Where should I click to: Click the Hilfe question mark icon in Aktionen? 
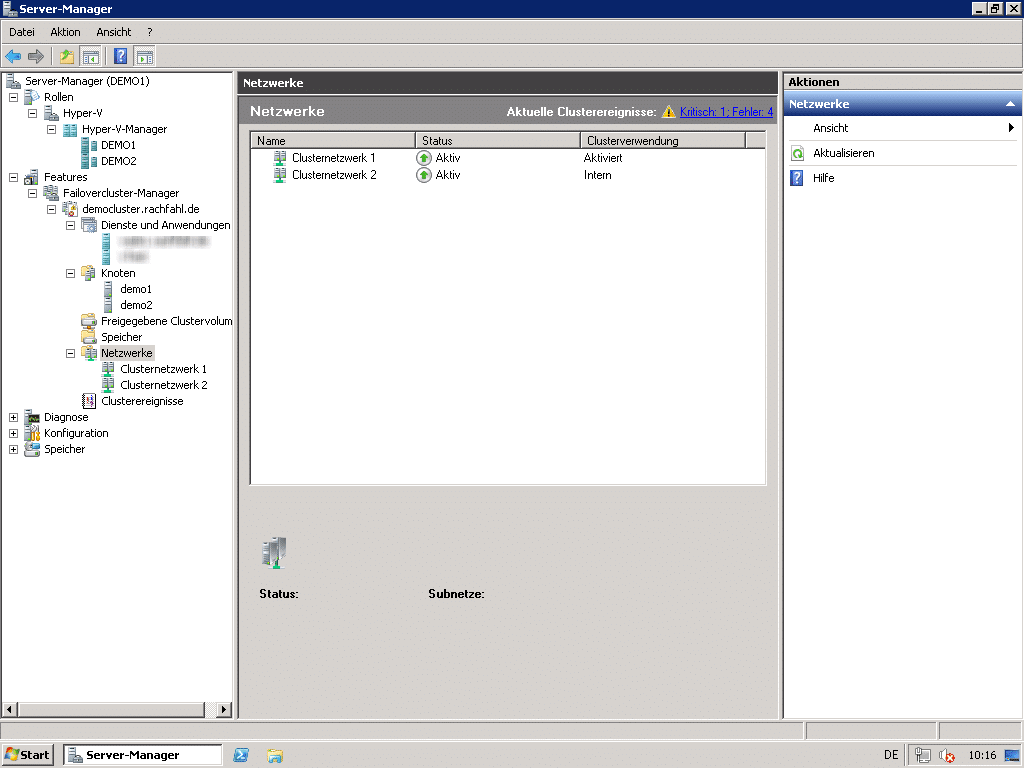(x=797, y=178)
